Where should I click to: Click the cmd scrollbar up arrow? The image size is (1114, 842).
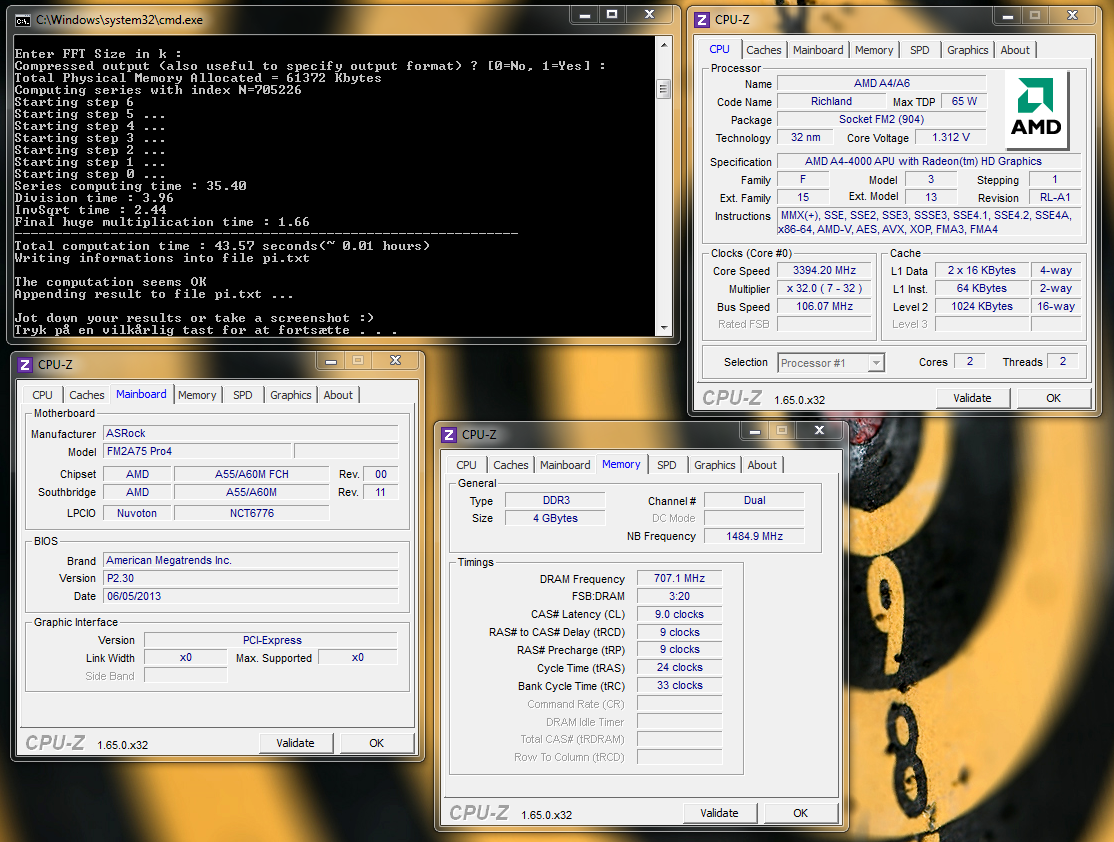pyautogui.click(x=664, y=45)
